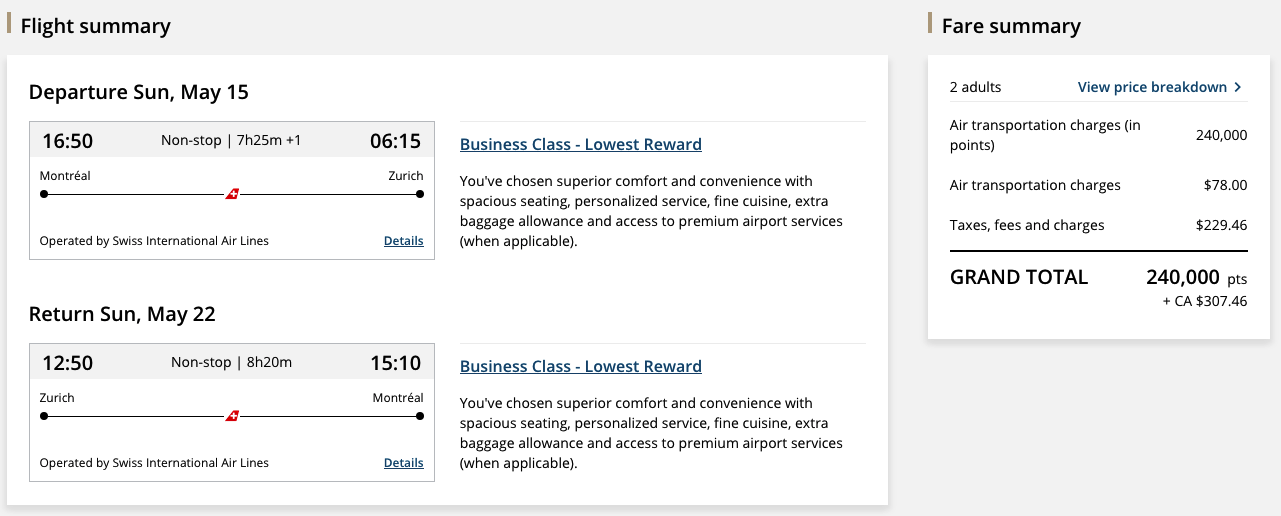This screenshot has height=516, width=1281.
Task: Open departure Business Class - Lowest Reward link
Action: click(x=580, y=144)
